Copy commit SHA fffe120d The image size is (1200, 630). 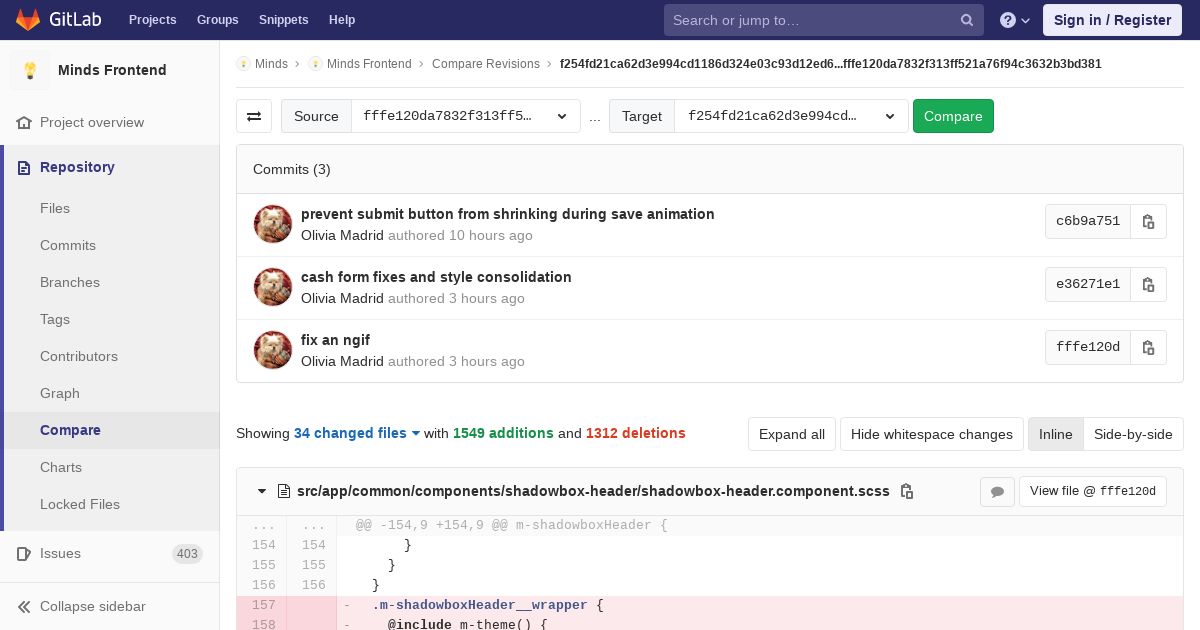click(1148, 348)
